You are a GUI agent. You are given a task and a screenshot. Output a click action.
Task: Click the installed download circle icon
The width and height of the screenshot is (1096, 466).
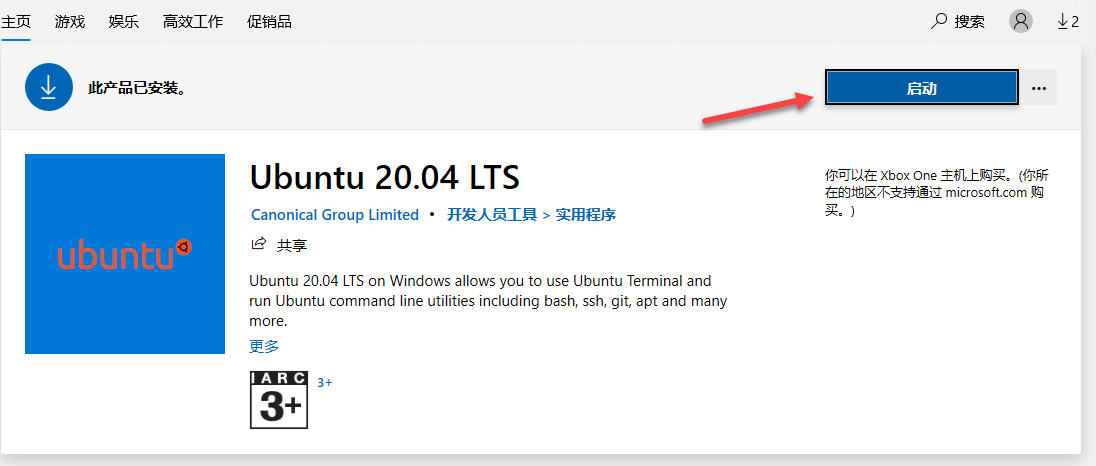(x=49, y=87)
